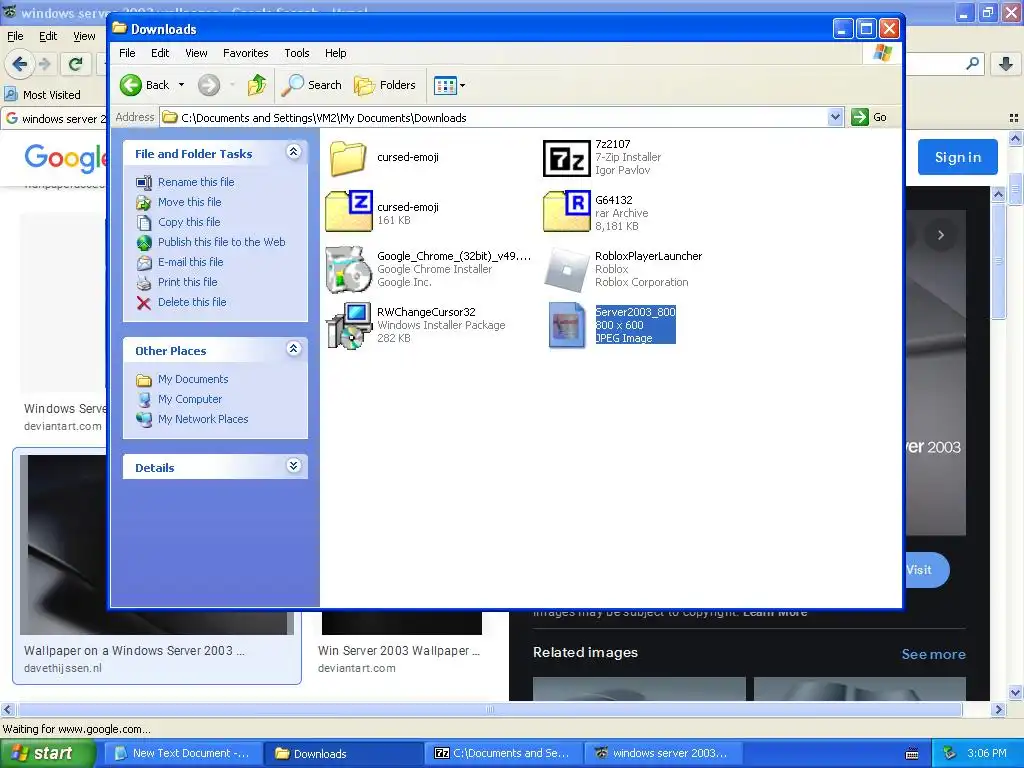This screenshot has width=1024, height=768.
Task: Click the browser search magnifier icon
Action: (972, 63)
